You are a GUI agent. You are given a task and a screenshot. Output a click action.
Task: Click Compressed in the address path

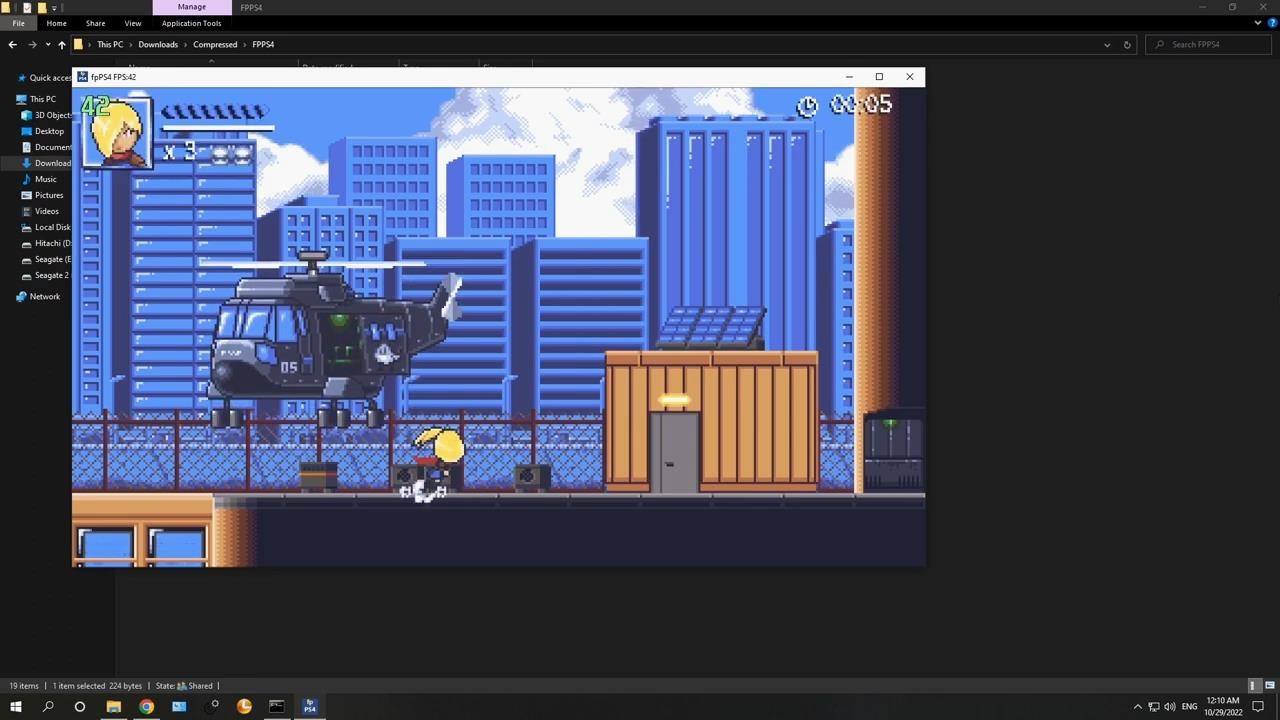click(x=215, y=44)
